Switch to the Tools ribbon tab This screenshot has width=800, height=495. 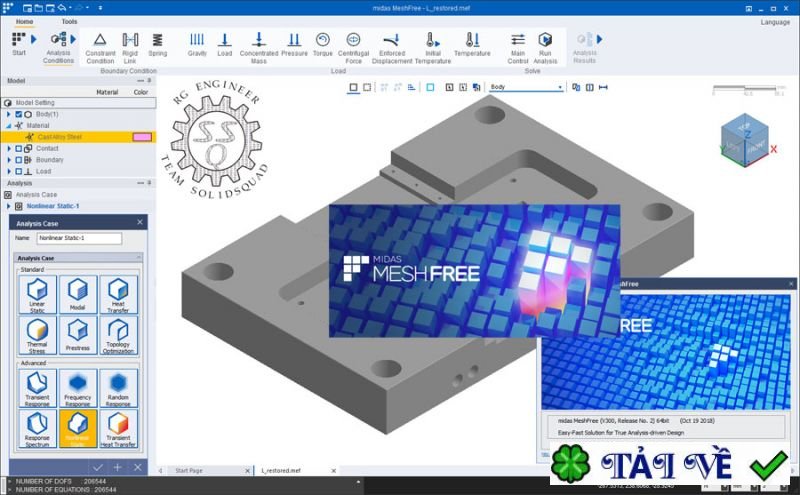69,21
